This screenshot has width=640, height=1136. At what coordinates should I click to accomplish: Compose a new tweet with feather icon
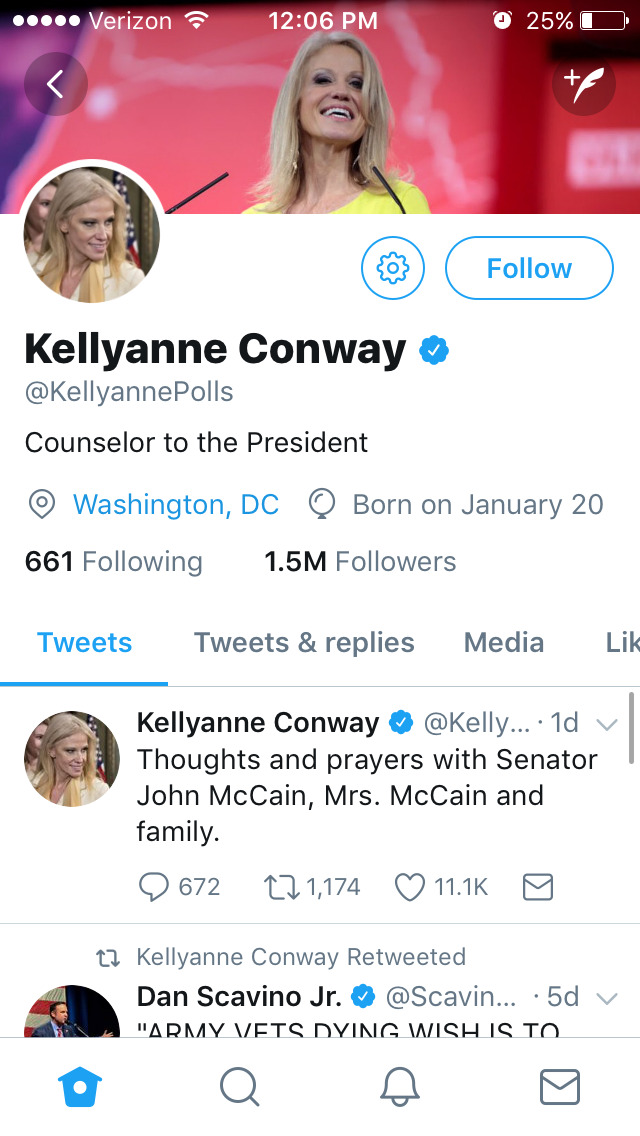583,84
